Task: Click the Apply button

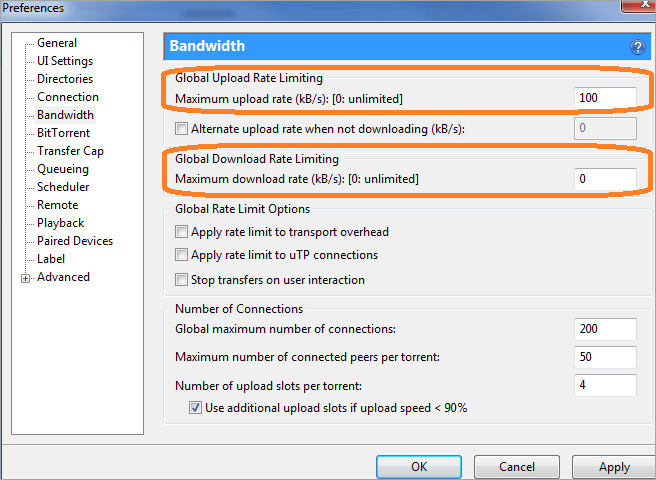Action: [614, 467]
